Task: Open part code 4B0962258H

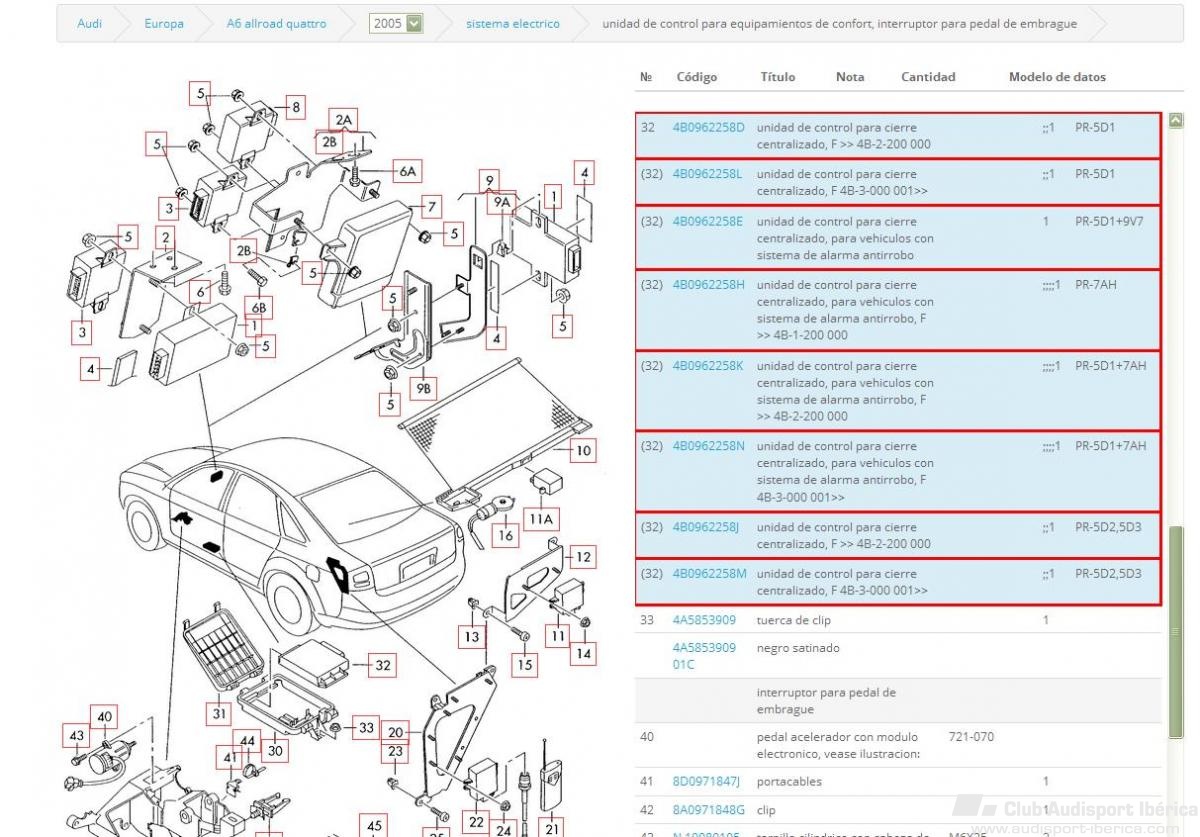Action: pyautogui.click(x=708, y=284)
